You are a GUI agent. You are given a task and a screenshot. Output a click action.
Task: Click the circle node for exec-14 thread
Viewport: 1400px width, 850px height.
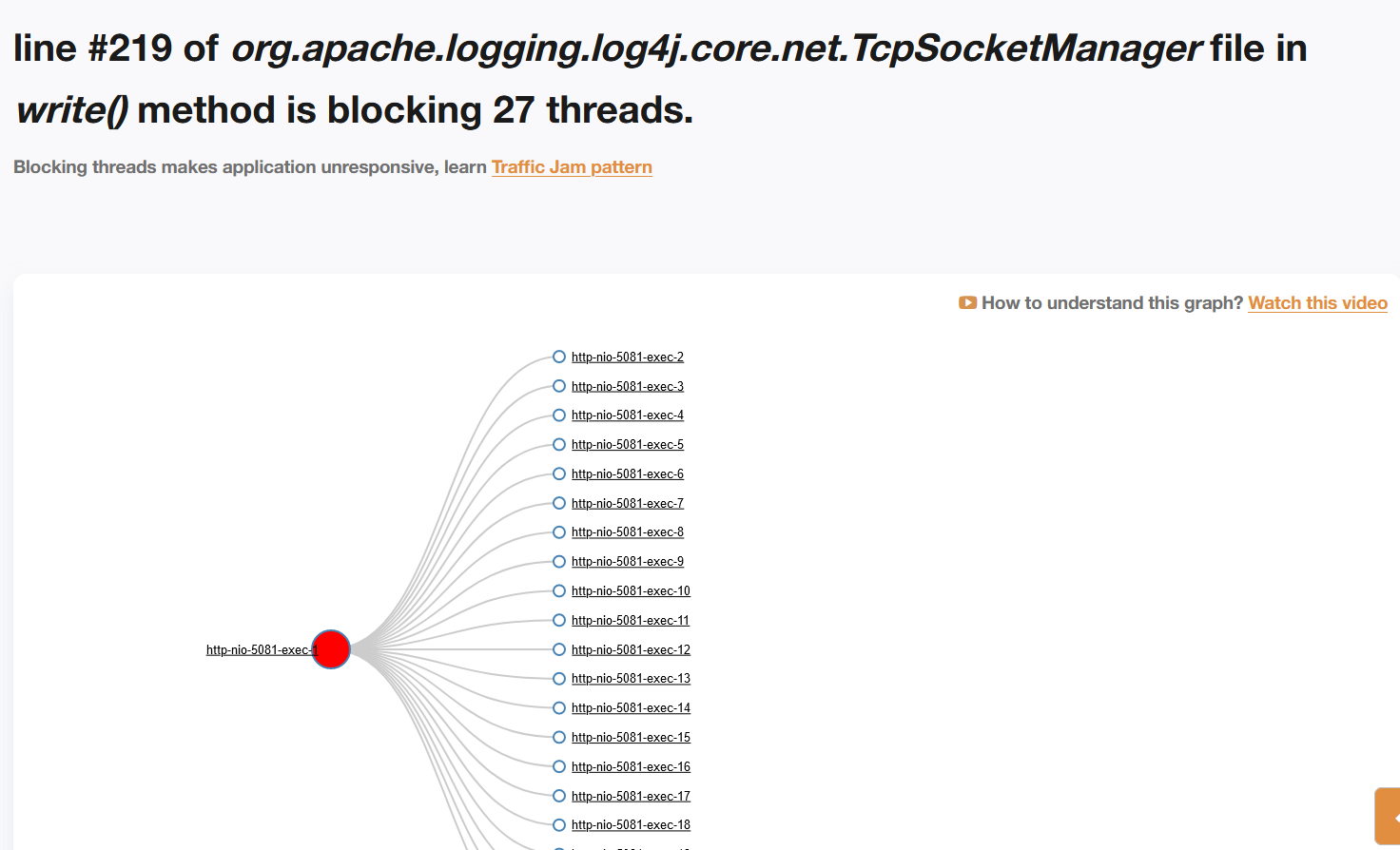coord(559,707)
